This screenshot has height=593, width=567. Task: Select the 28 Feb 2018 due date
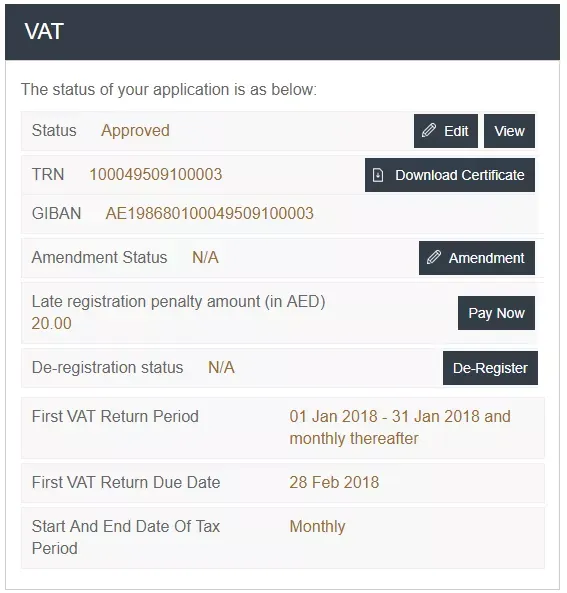[x=334, y=483]
